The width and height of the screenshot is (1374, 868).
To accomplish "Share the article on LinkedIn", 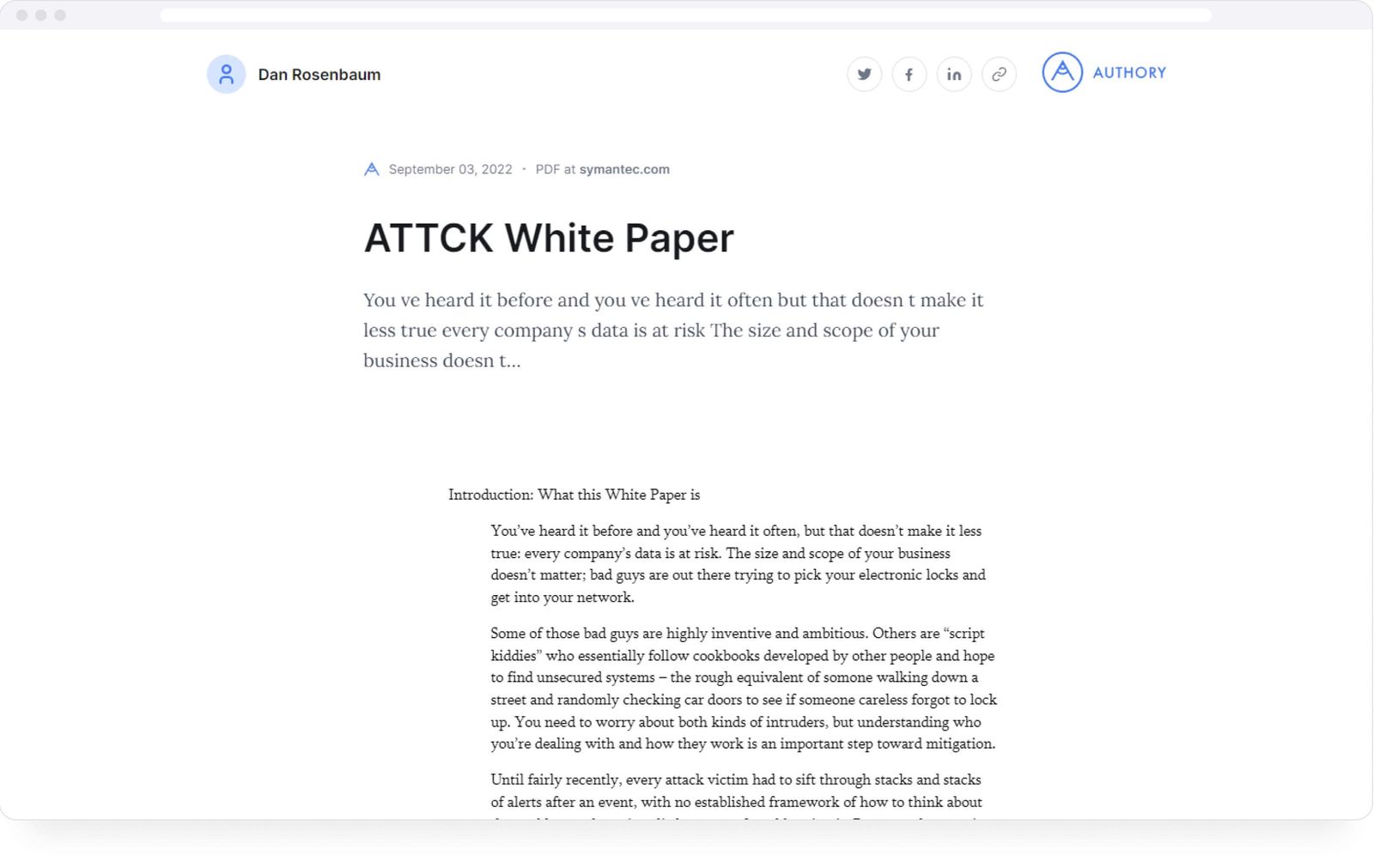I will click(953, 74).
